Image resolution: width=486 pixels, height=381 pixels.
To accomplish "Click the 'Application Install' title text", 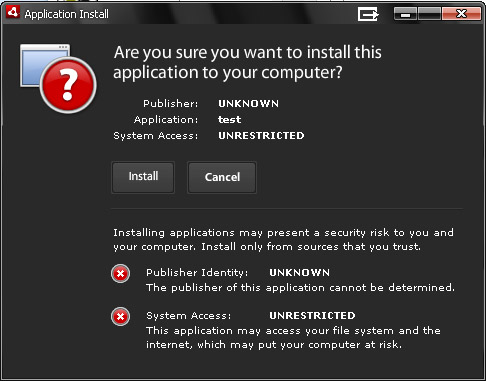I will [67, 14].
